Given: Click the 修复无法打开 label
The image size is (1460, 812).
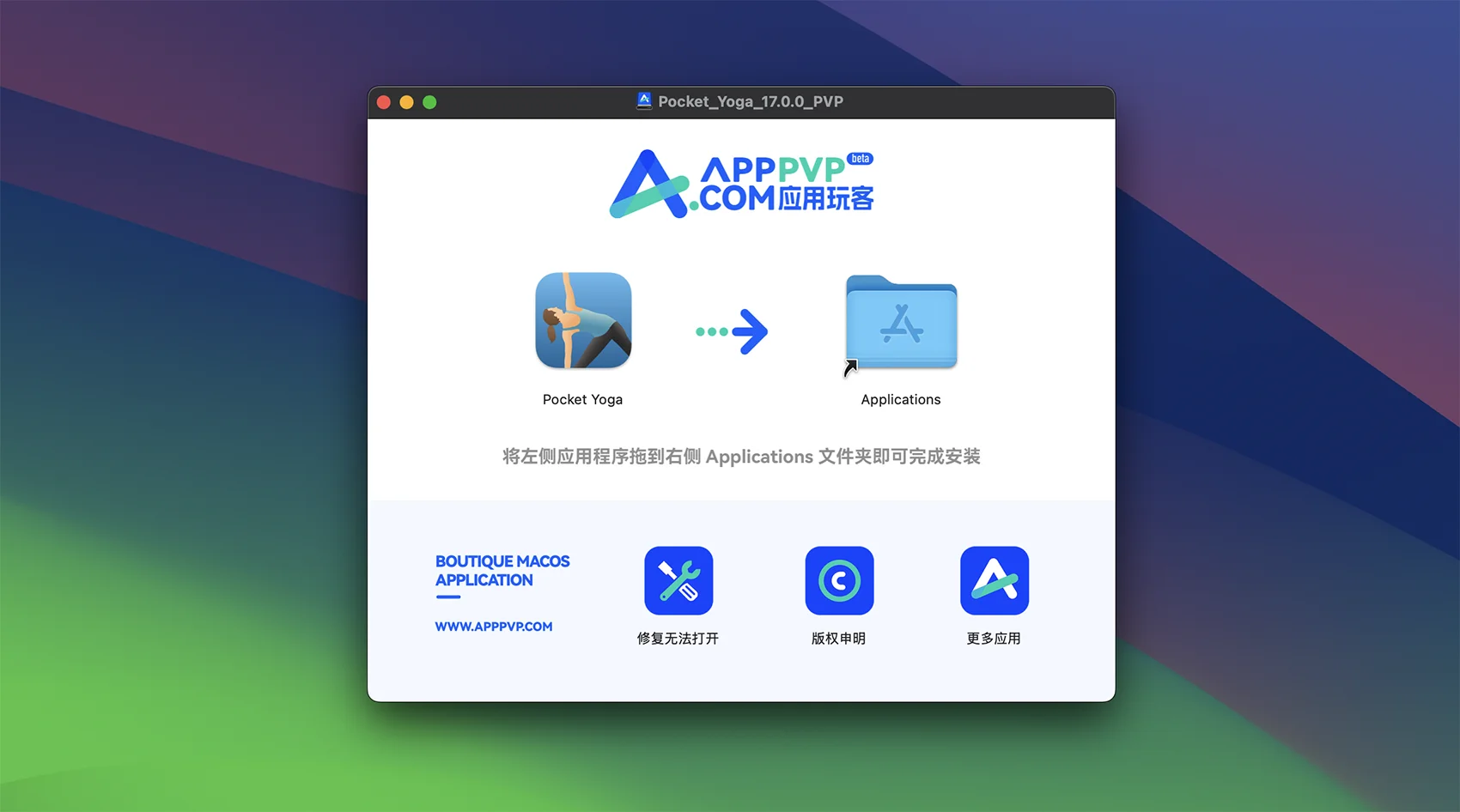Looking at the screenshot, I should tap(678, 639).
